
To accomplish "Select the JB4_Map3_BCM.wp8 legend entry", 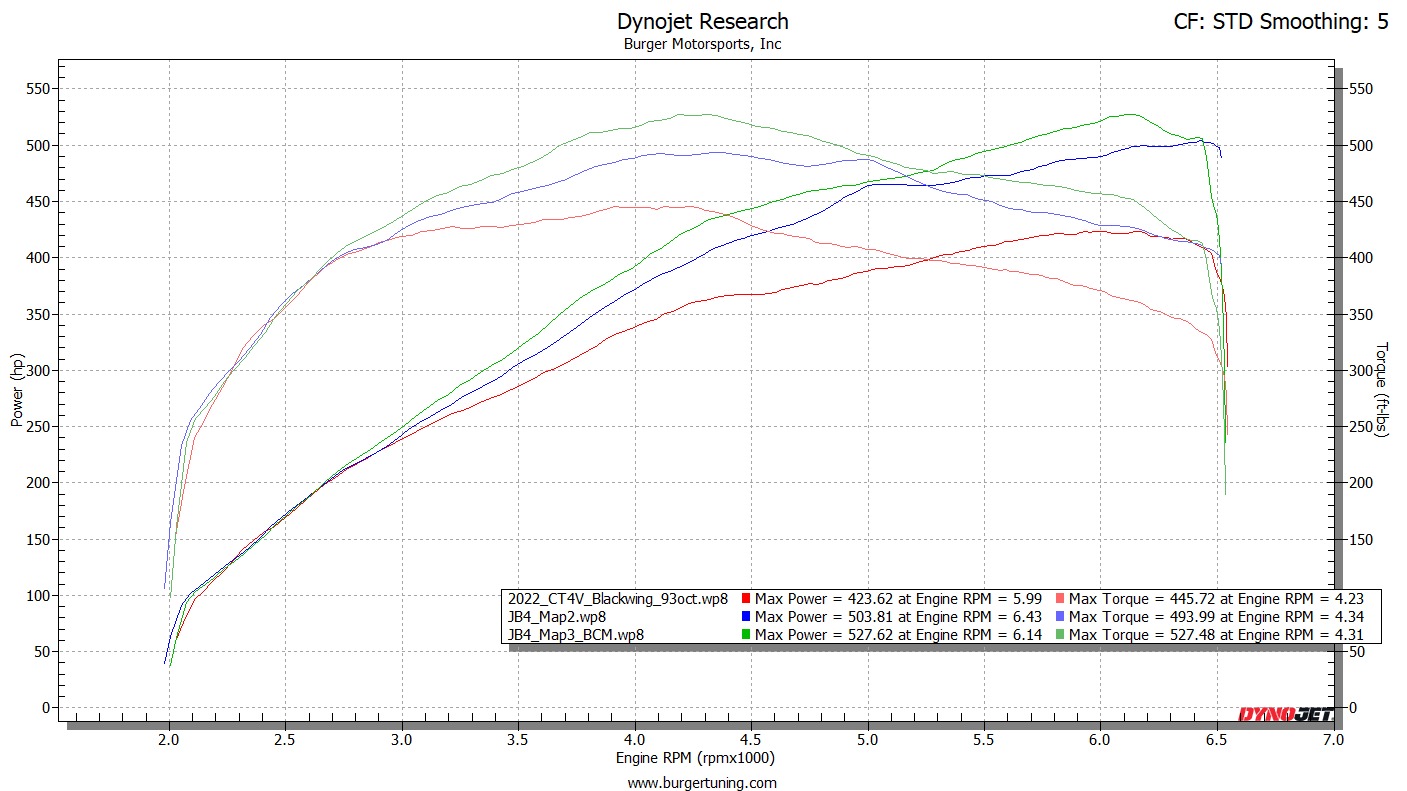I will [x=576, y=634].
